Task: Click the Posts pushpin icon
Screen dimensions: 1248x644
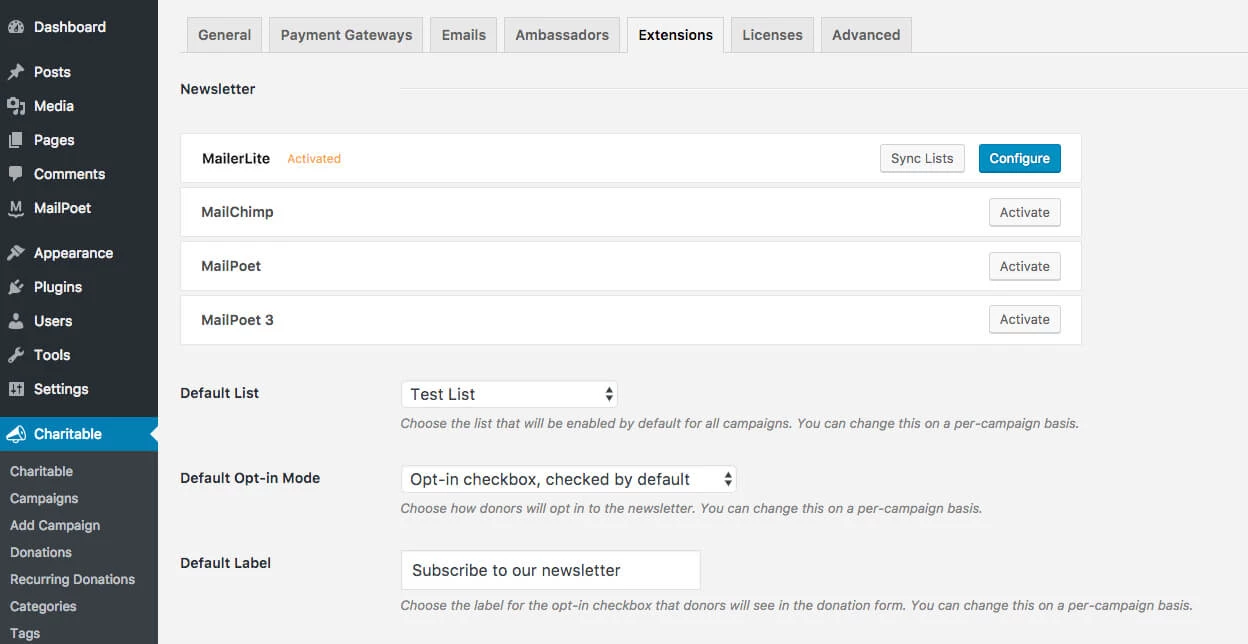Action: pos(16,72)
